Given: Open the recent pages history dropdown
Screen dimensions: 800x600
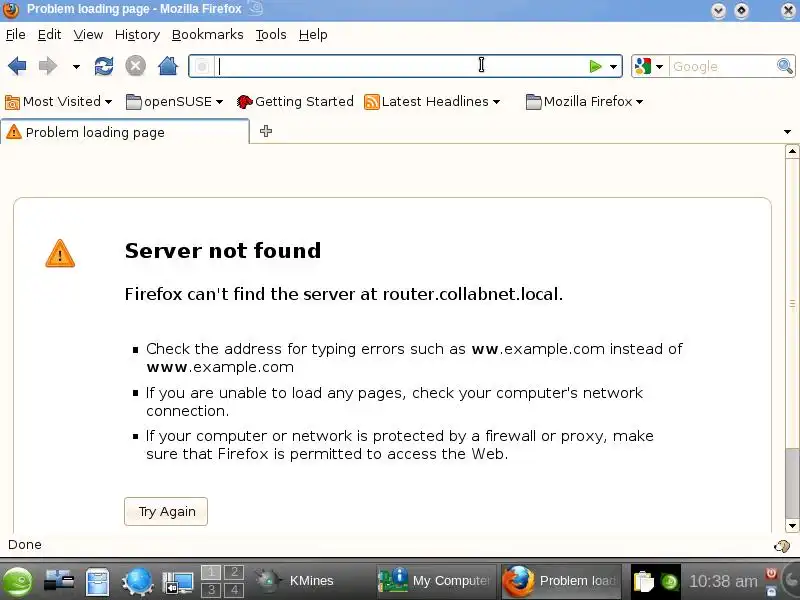Looking at the screenshot, I should point(76,66).
